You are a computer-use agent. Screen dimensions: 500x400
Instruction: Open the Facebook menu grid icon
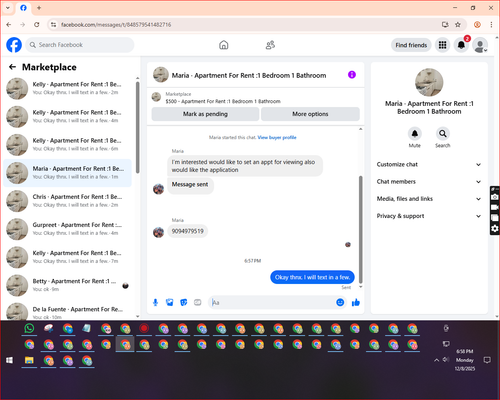tap(442, 45)
